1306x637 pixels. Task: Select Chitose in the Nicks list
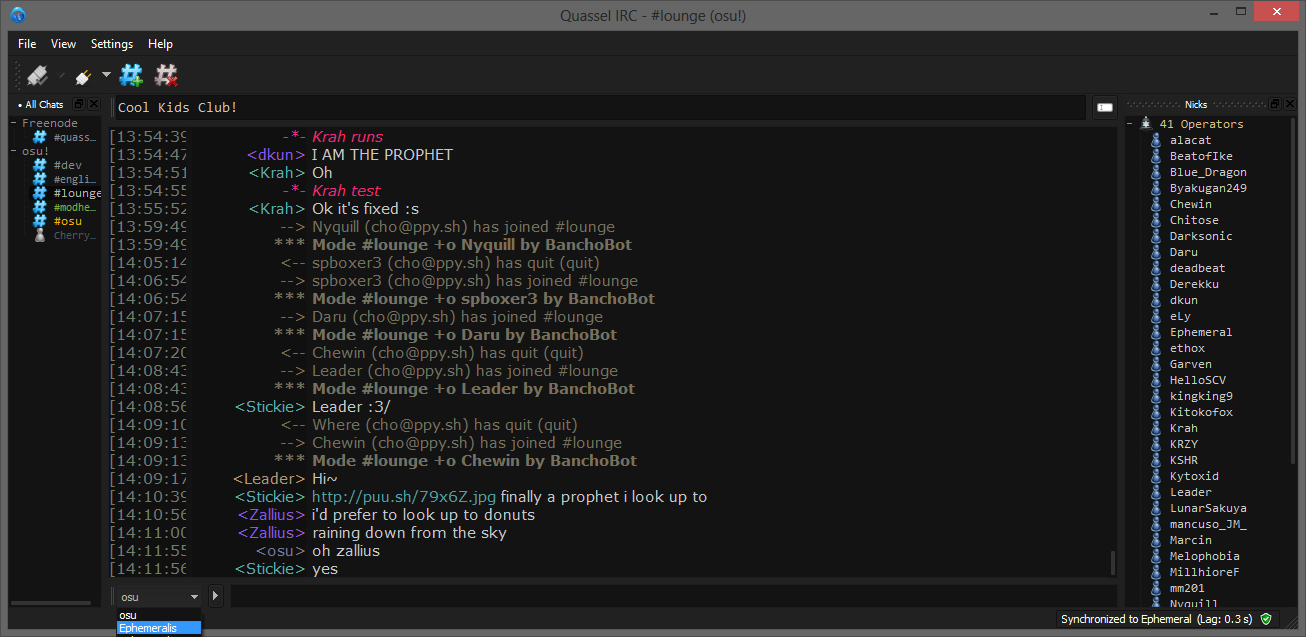(1194, 220)
